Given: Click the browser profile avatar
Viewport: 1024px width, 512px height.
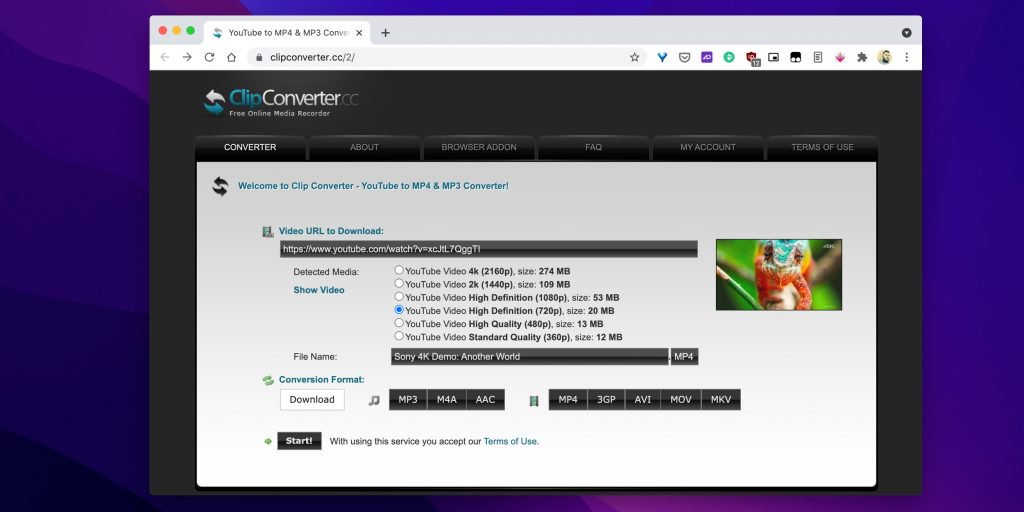Looking at the screenshot, I should coord(884,57).
